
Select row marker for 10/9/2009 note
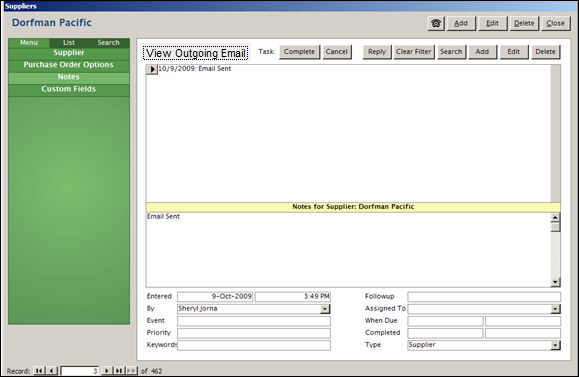[x=152, y=69]
